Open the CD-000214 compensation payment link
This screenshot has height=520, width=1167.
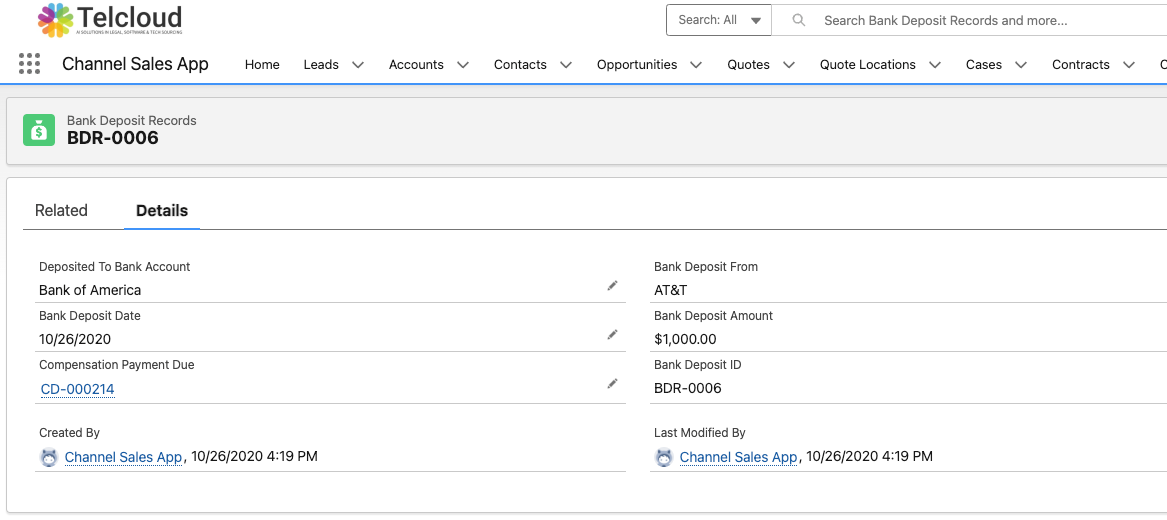[77, 389]
